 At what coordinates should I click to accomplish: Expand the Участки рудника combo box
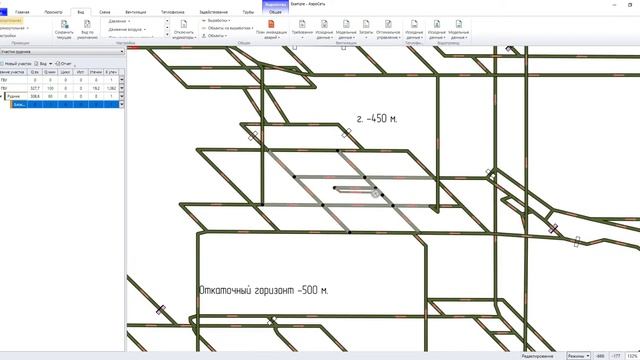tap(122, 52)
